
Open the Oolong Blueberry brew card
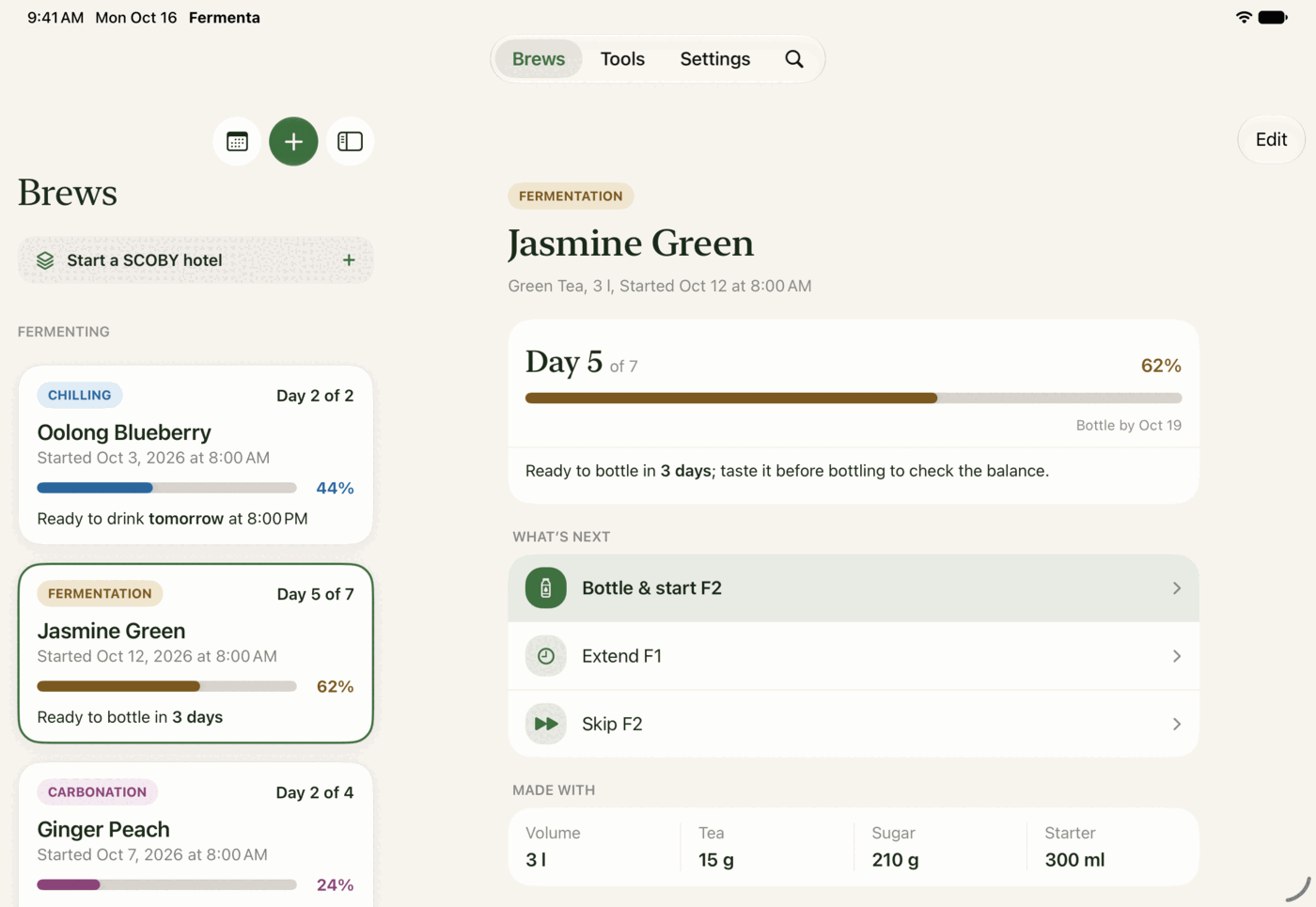(196, 455)
